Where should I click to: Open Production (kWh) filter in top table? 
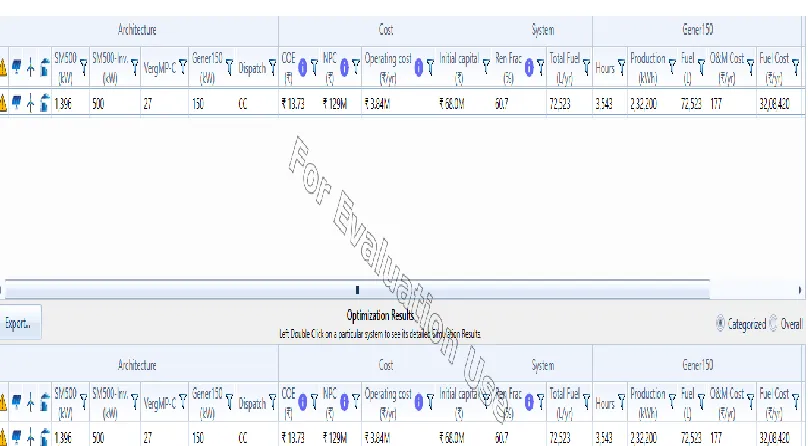click(672, 67)
